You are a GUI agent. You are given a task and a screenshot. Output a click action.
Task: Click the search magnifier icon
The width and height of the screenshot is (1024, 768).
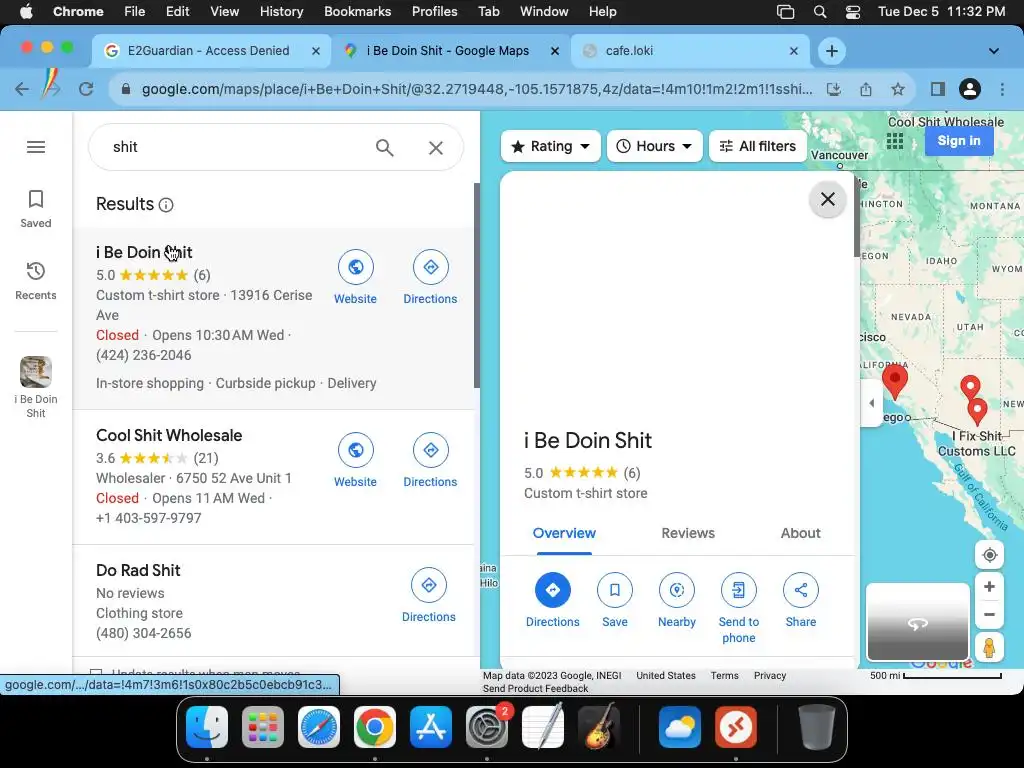tap(385, 148)
